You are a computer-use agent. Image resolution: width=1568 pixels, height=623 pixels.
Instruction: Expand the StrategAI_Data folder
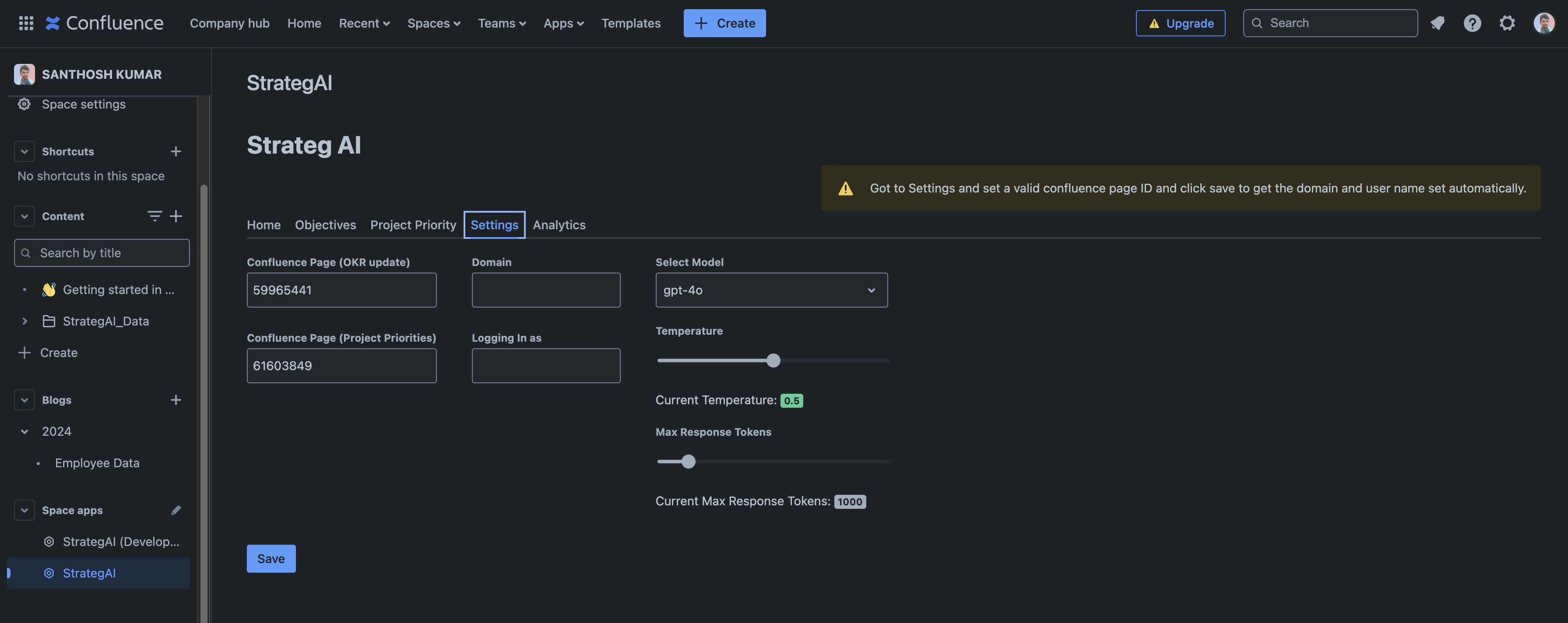[25, 321]
